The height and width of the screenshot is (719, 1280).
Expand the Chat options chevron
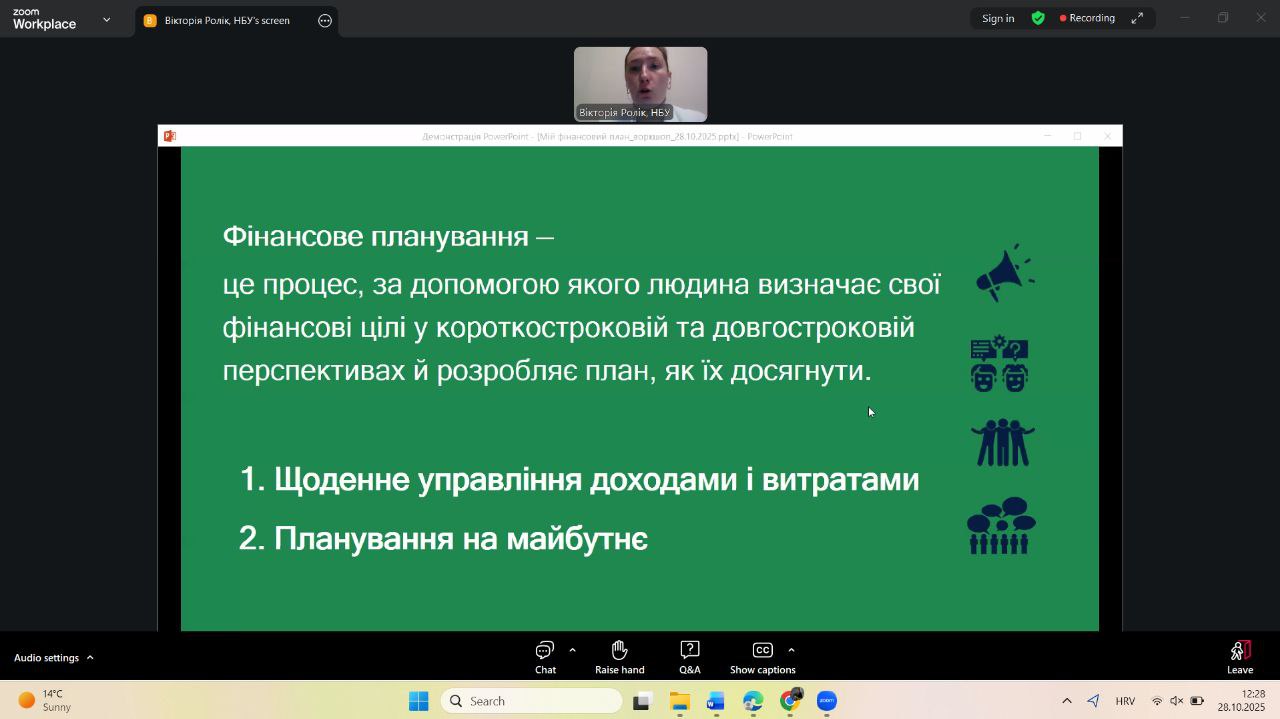click(x=572, y=650)
